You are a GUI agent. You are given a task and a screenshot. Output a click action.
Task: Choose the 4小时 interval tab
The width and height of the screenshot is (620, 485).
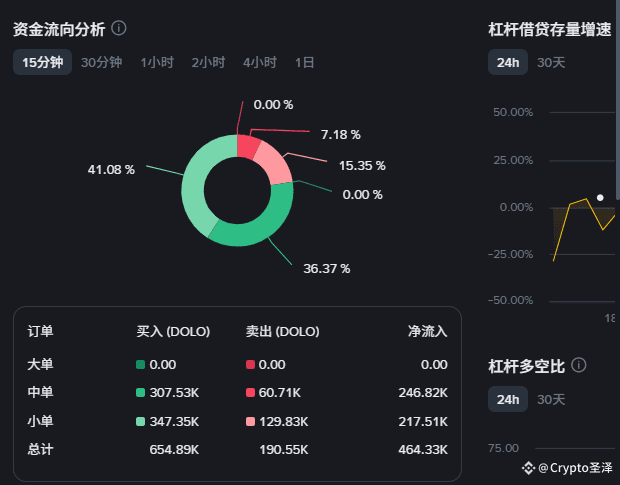click(x=259, y=62)
